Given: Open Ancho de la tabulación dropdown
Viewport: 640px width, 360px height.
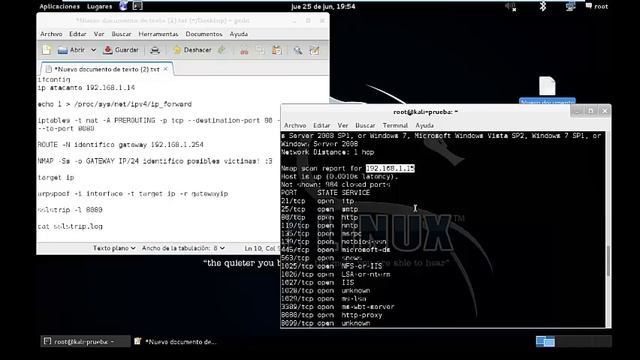Looking at the screenshot, I should point(183,248).
